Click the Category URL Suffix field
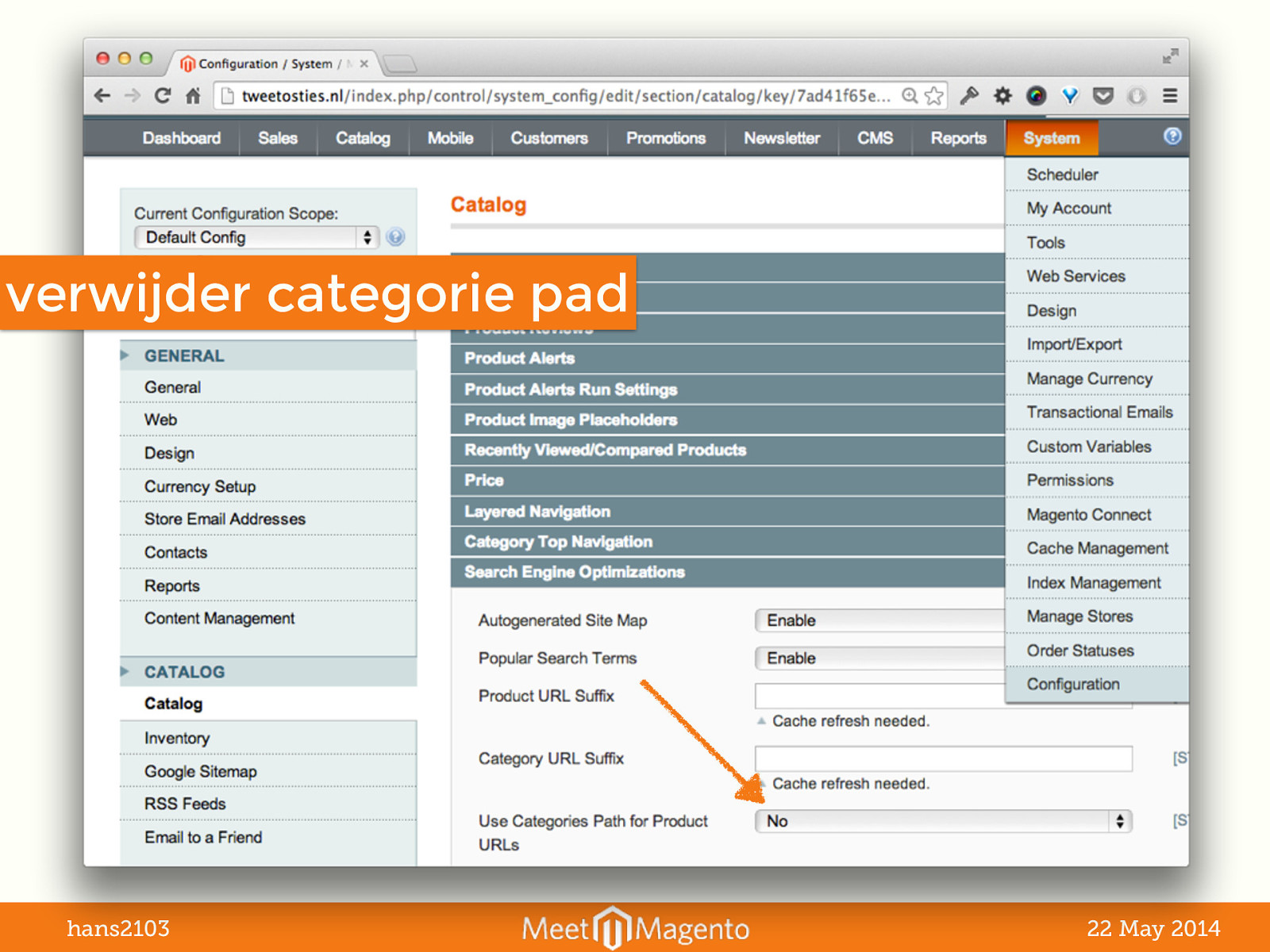1270x952 pixels. point(943,758)
